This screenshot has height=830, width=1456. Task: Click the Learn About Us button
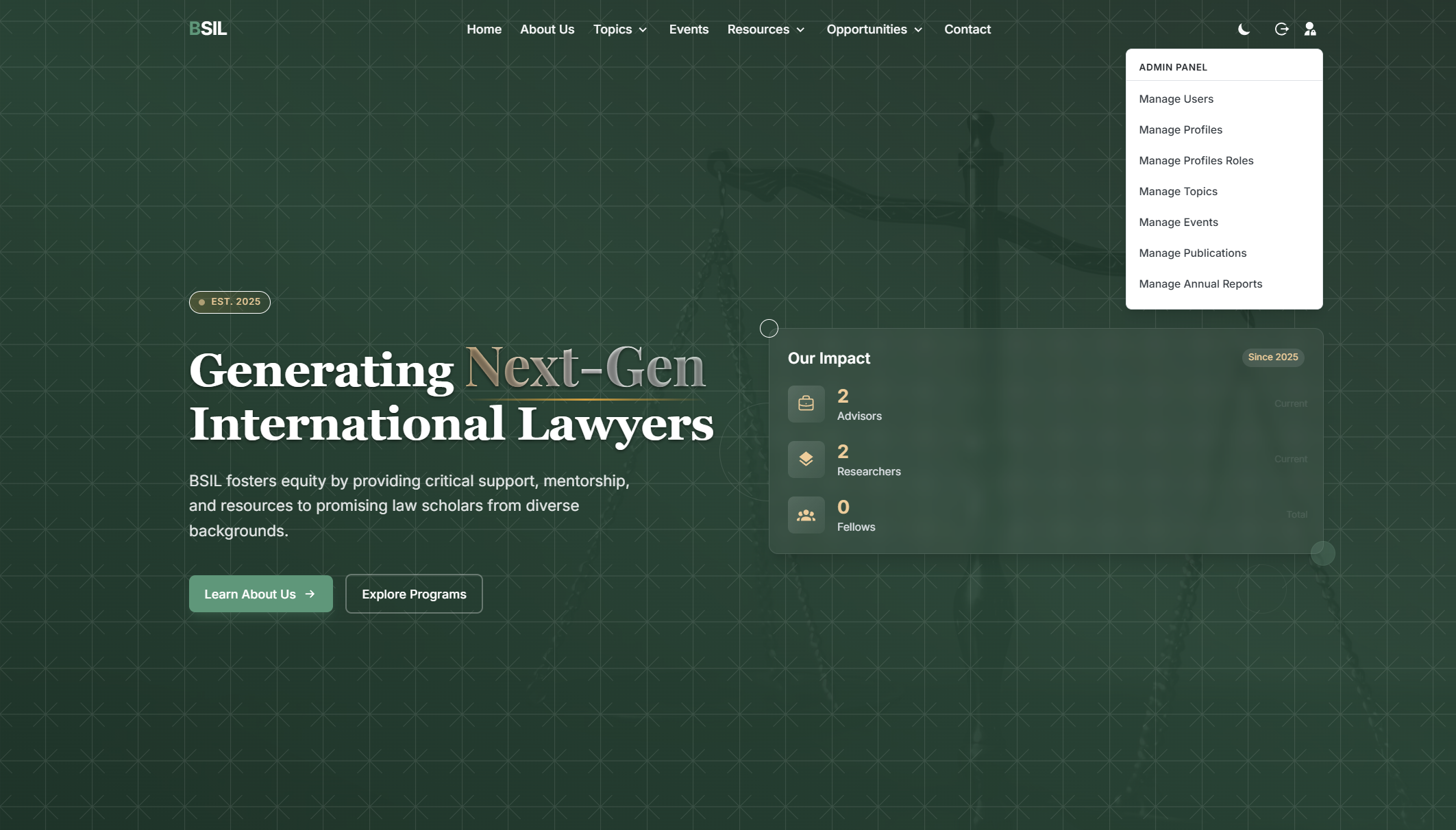click(x=260, y=594)
